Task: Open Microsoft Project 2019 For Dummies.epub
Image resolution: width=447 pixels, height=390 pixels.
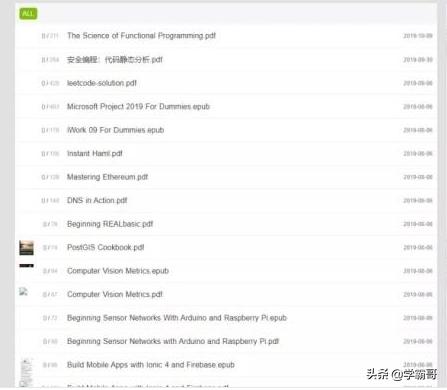Action: pos(138,107)
